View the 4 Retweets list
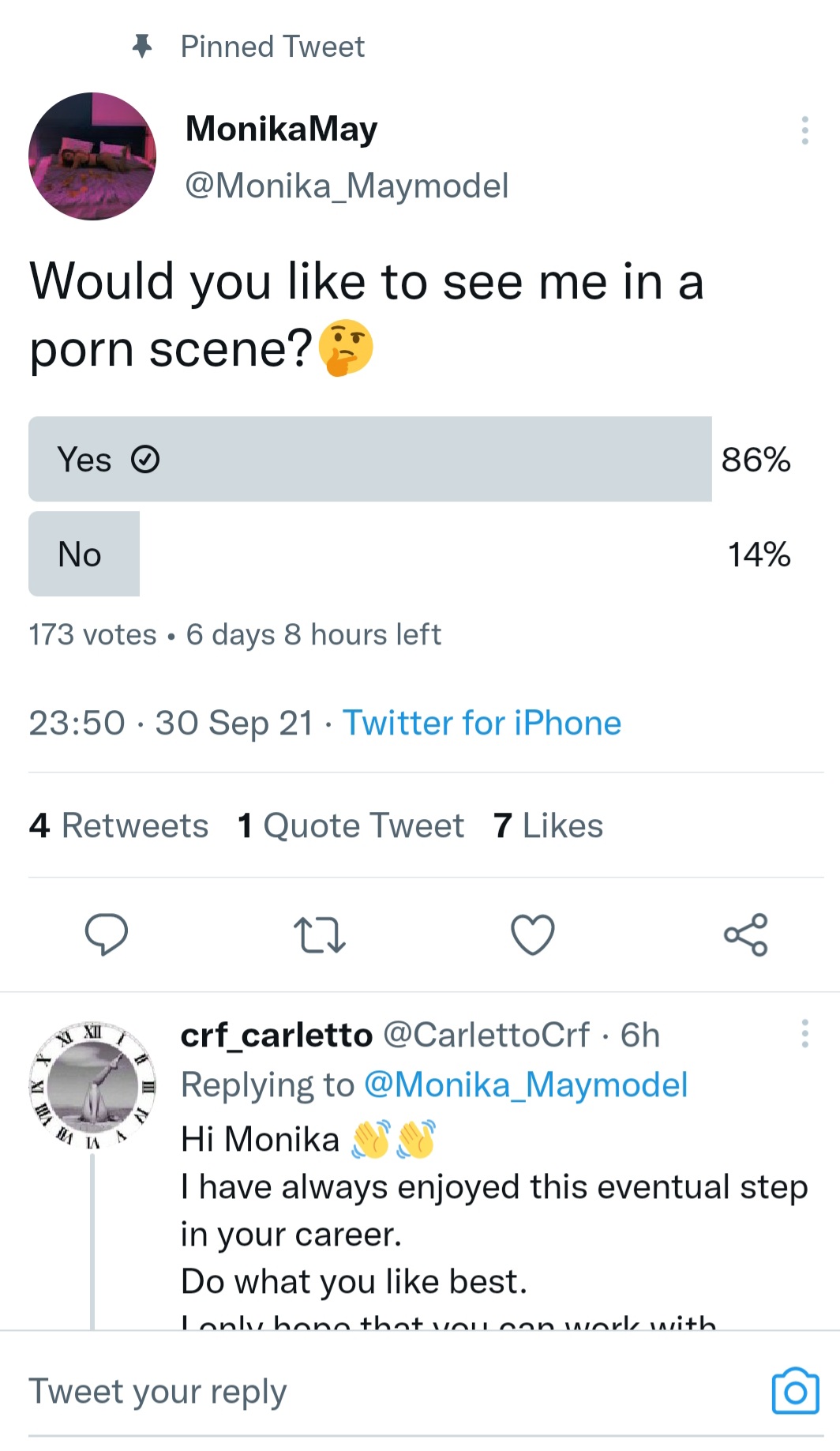This screenshot has height=1451, width=840. pos(118,825)
